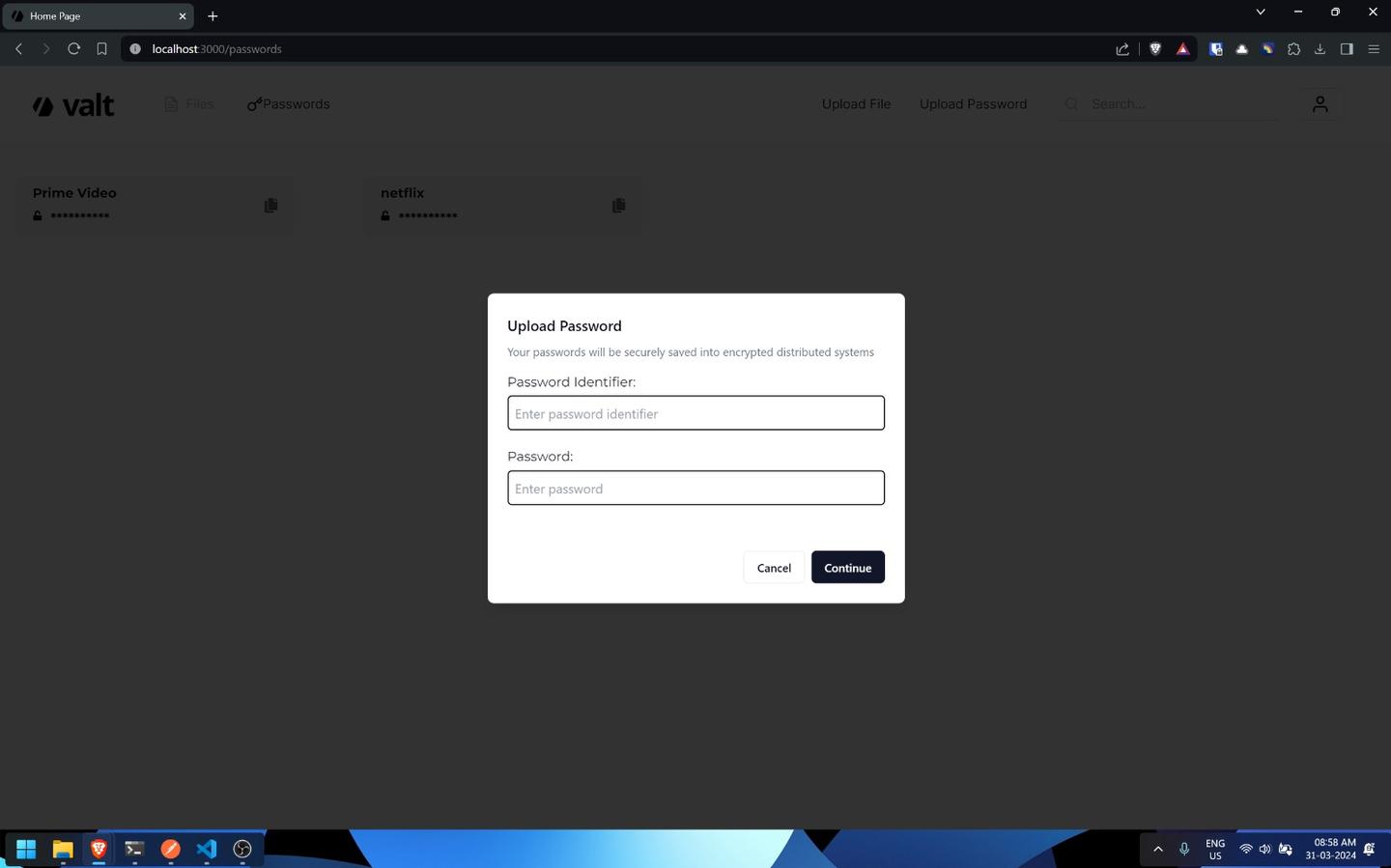
Task: Open a new browser tab
Action: coord(213,16)
